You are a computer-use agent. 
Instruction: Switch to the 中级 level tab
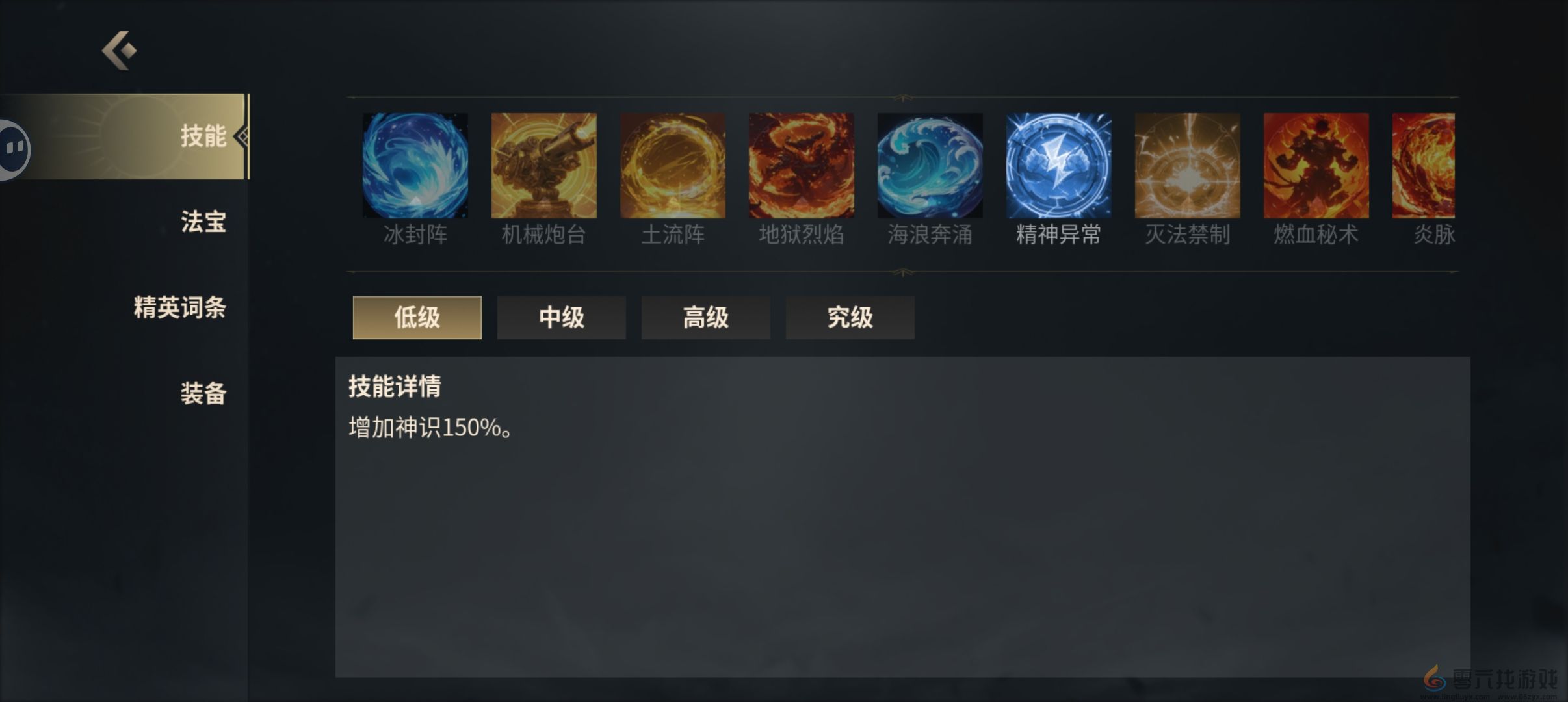[561, 317]
